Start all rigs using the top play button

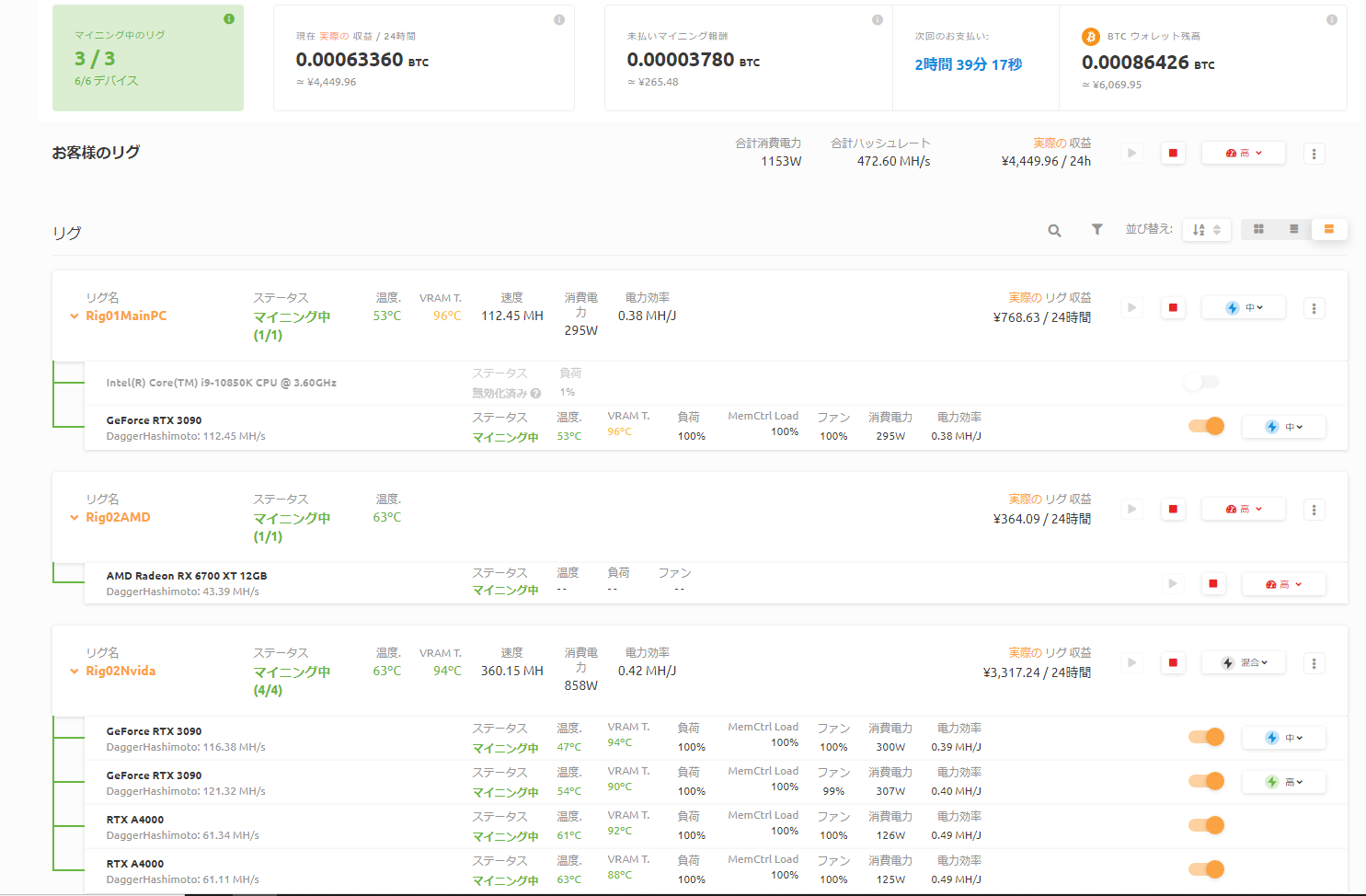(1132, 154)
